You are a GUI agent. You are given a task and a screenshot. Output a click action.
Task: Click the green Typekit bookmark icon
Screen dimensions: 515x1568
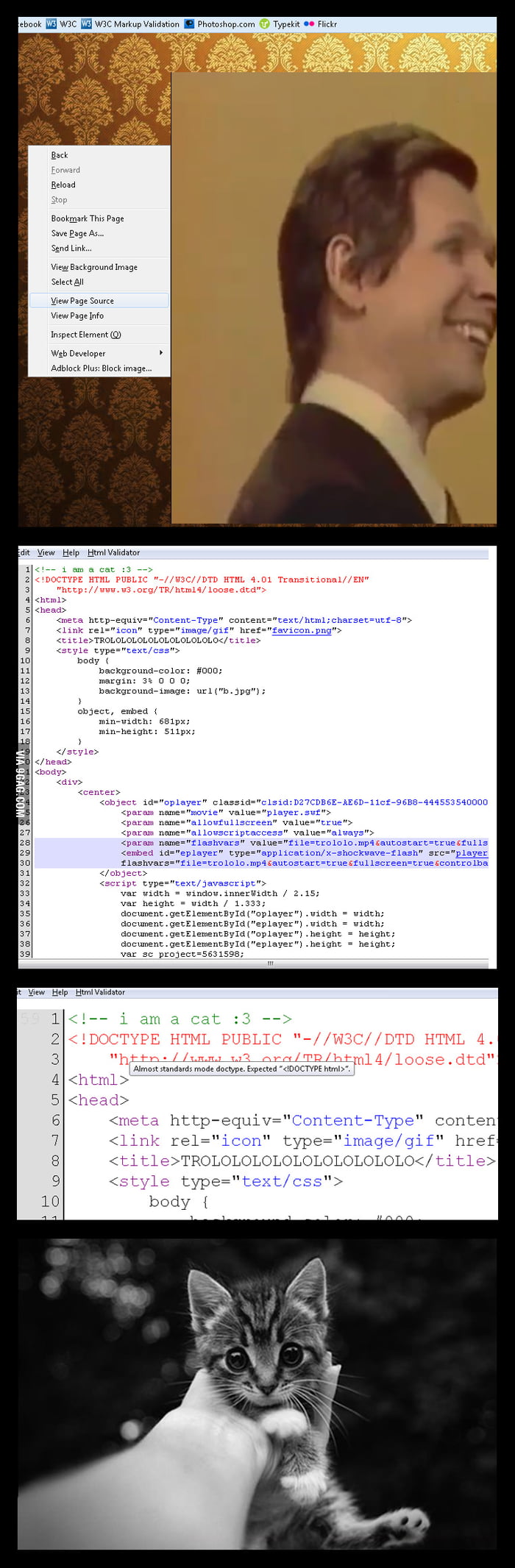265,24
